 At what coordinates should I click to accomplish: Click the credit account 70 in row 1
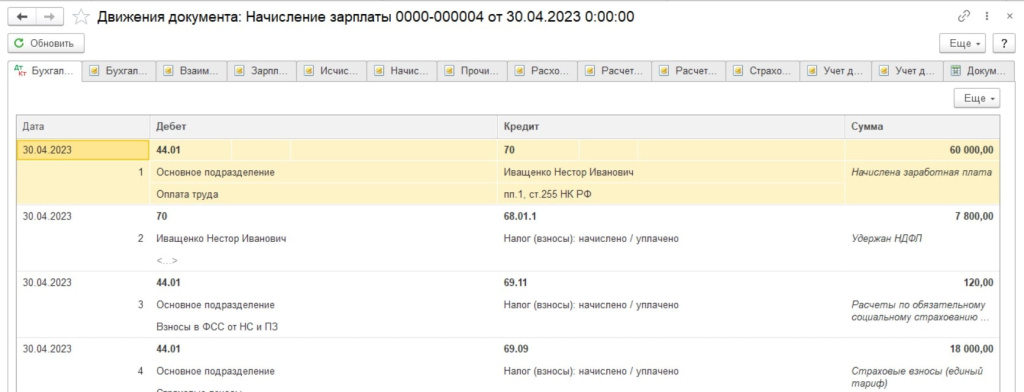tap(509, 150)
